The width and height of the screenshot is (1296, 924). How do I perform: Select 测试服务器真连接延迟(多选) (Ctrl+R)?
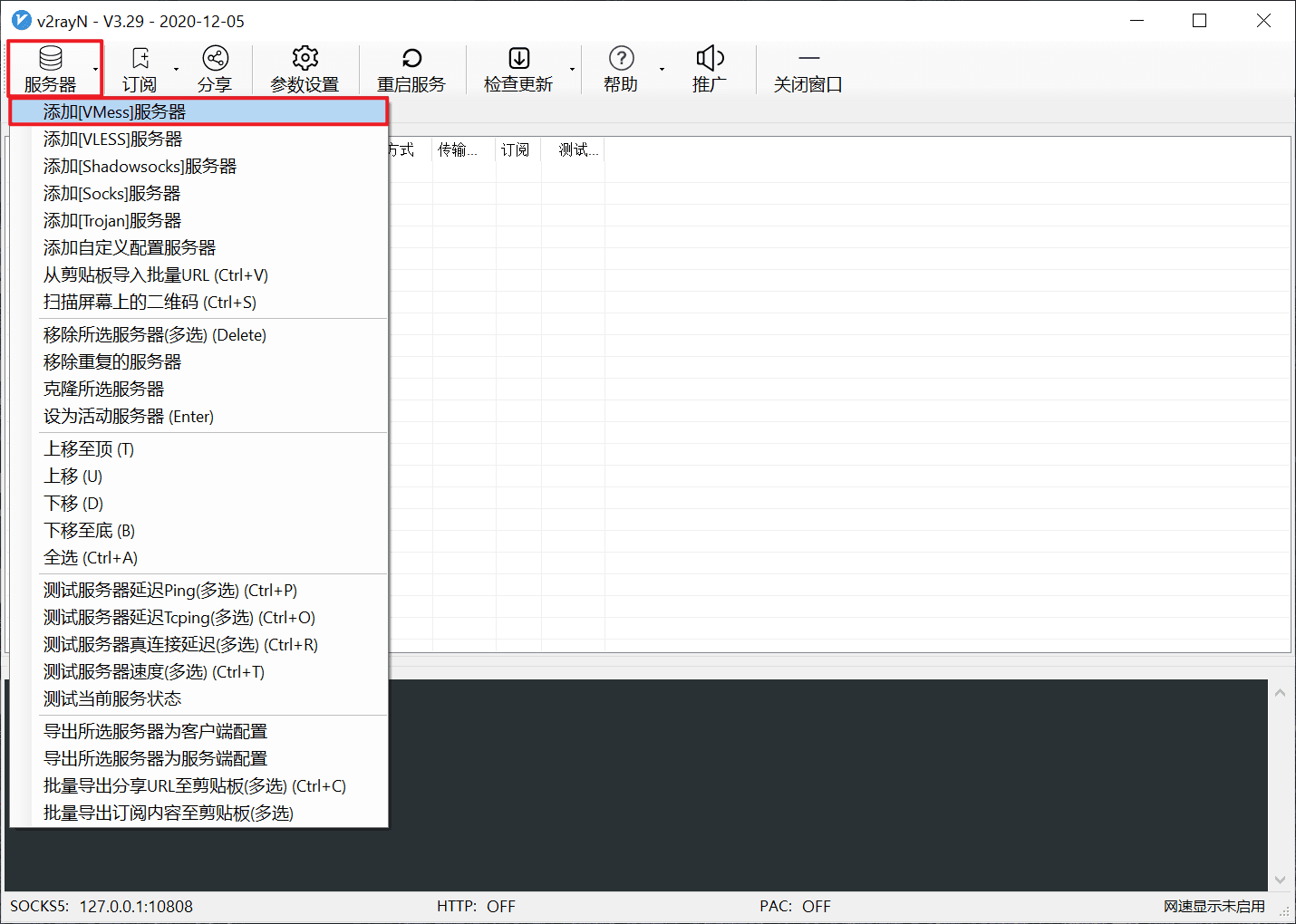198,644
